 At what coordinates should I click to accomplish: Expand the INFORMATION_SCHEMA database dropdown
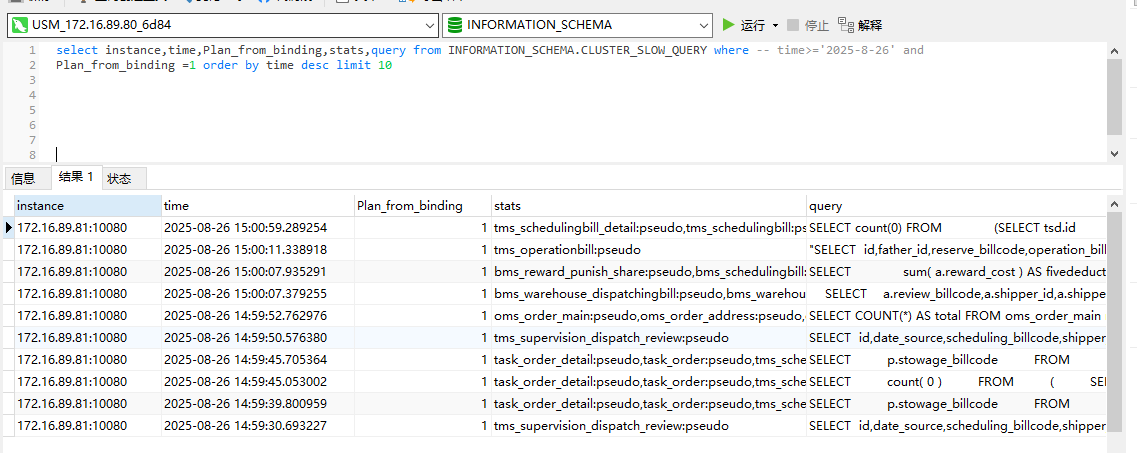705,25
